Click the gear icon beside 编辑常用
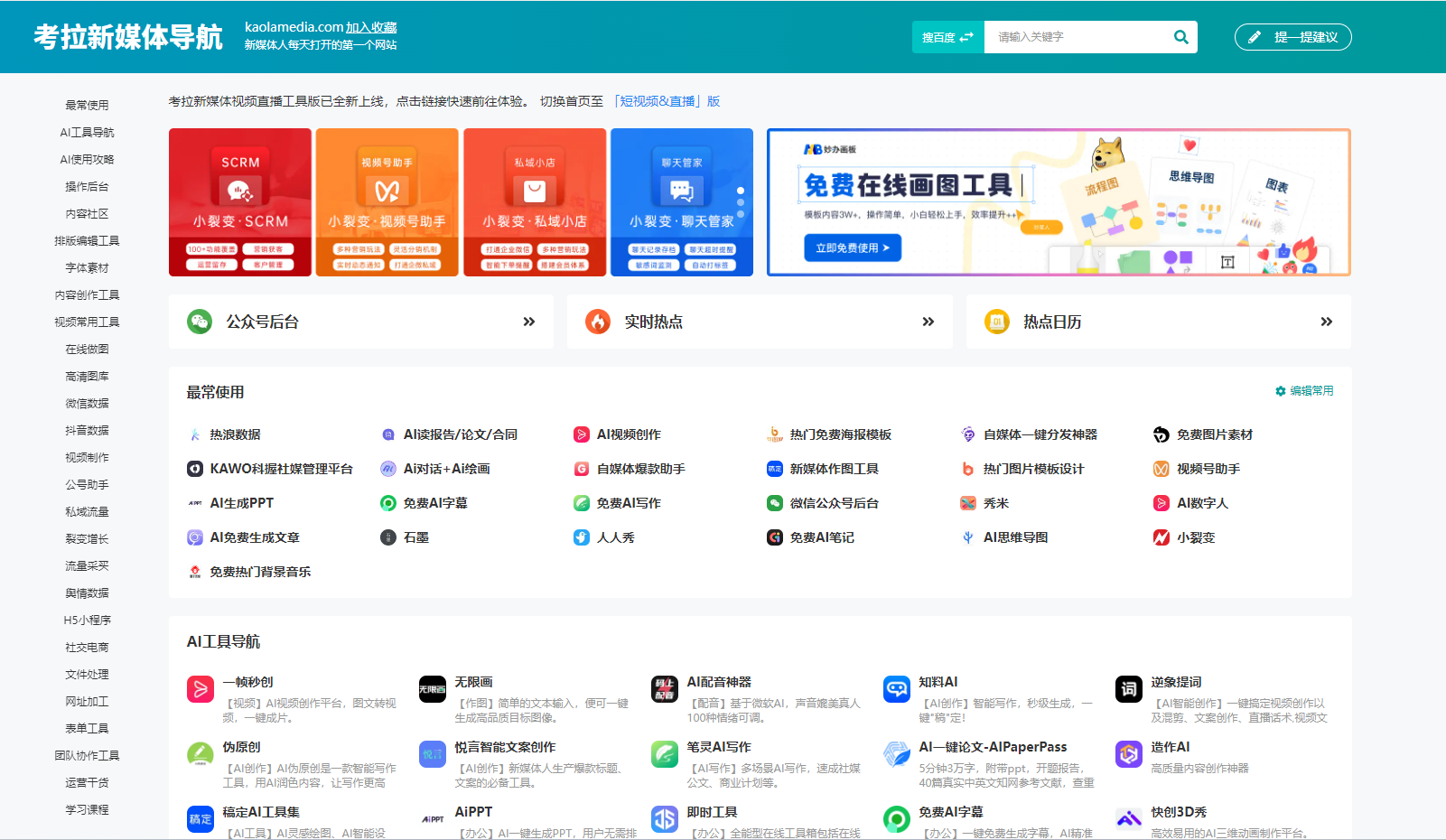 [x=1280, y=391]
